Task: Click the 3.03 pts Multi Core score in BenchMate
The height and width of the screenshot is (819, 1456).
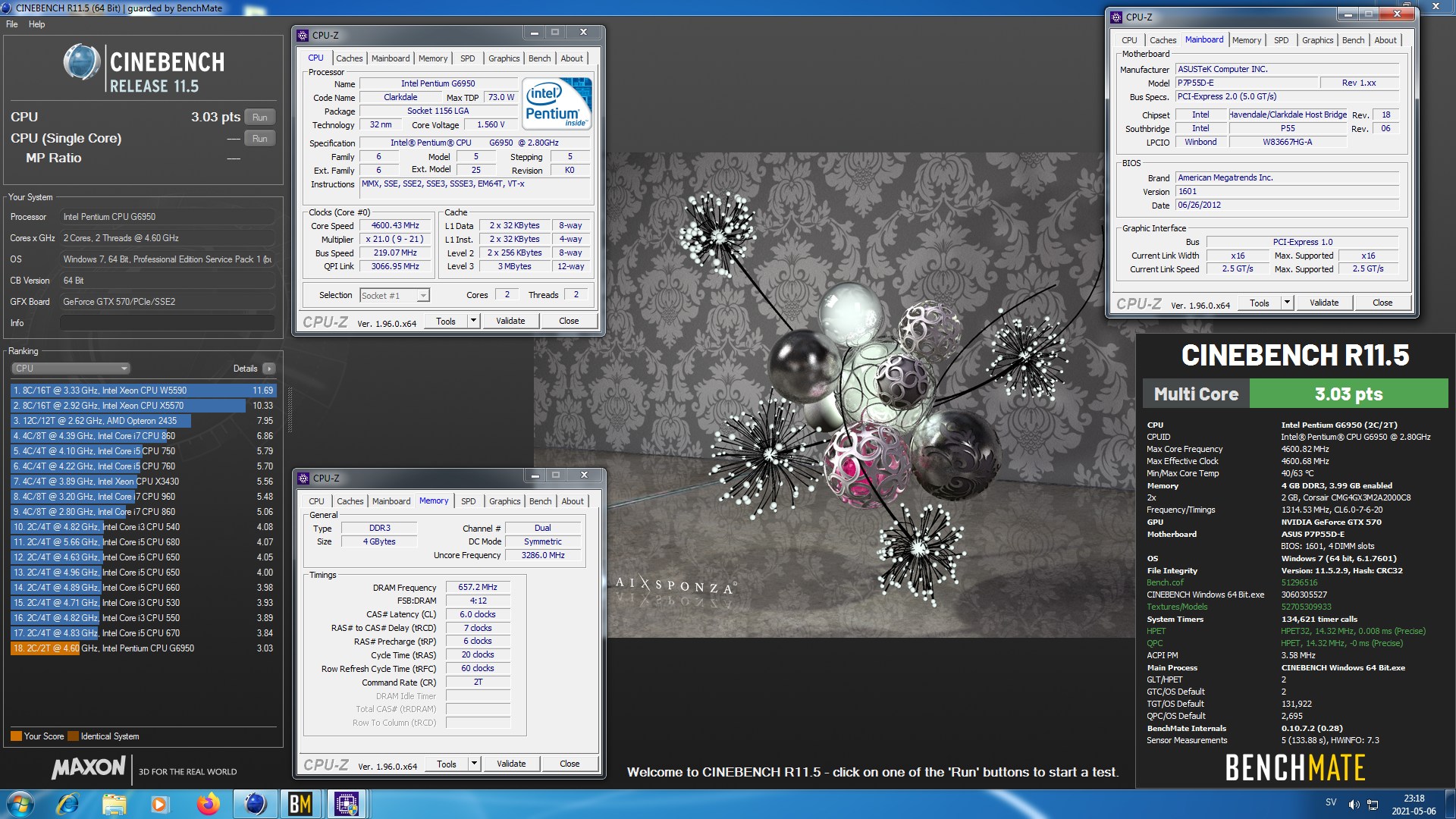Action: pos(1348,394)
